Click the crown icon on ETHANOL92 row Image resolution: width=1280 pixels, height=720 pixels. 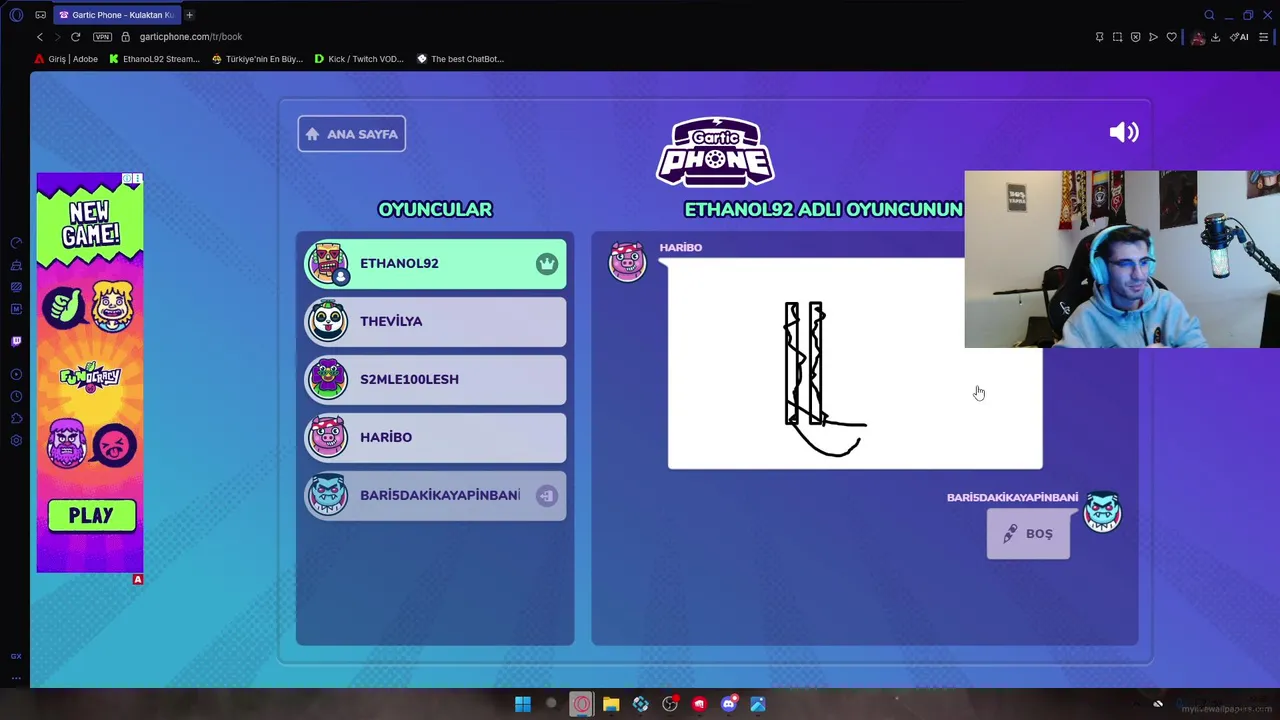tap(546, 264)
